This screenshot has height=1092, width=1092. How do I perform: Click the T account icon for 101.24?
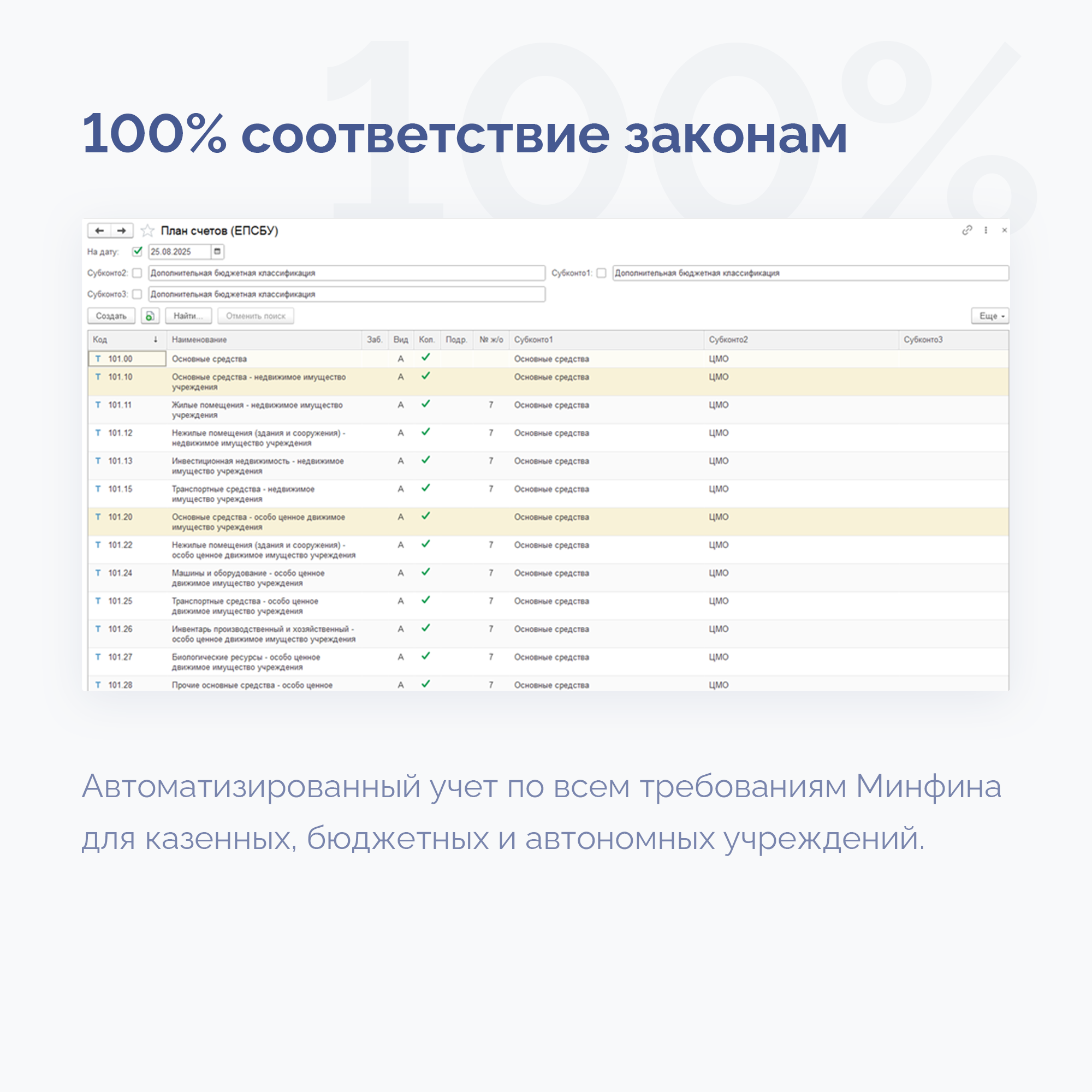[98, 573]
